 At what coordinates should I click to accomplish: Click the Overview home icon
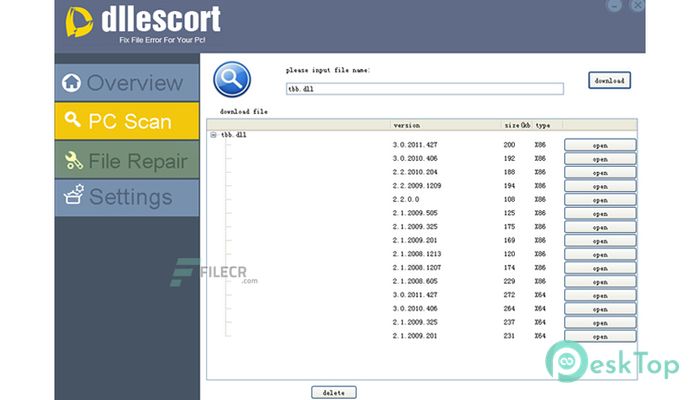coord(71,83)
